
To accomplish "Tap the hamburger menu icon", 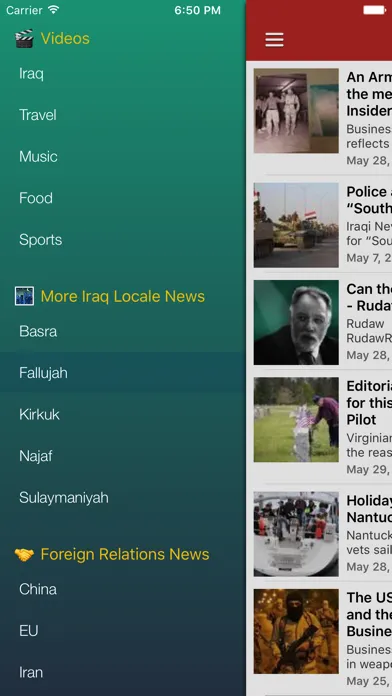I will 274,40.
